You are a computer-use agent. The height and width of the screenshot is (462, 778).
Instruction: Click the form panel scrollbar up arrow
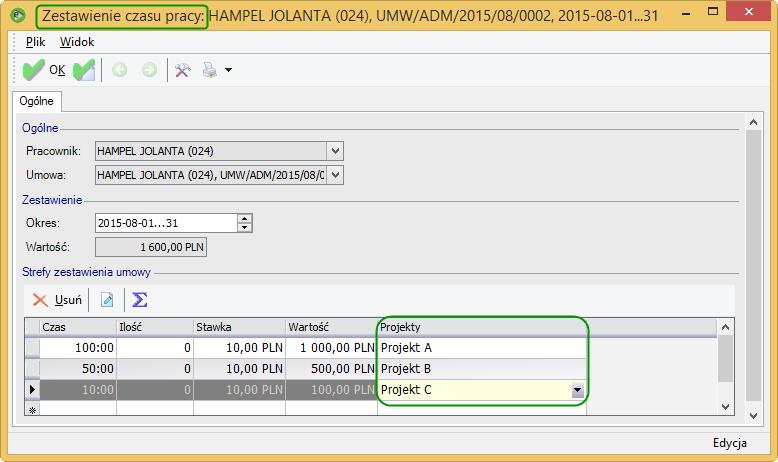coord(754,122)
